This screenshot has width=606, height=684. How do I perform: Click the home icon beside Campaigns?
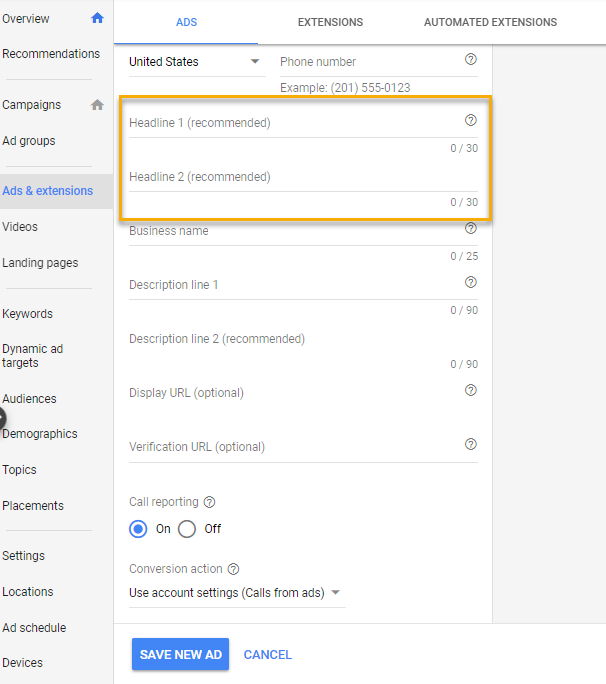(x=97, y=105)
